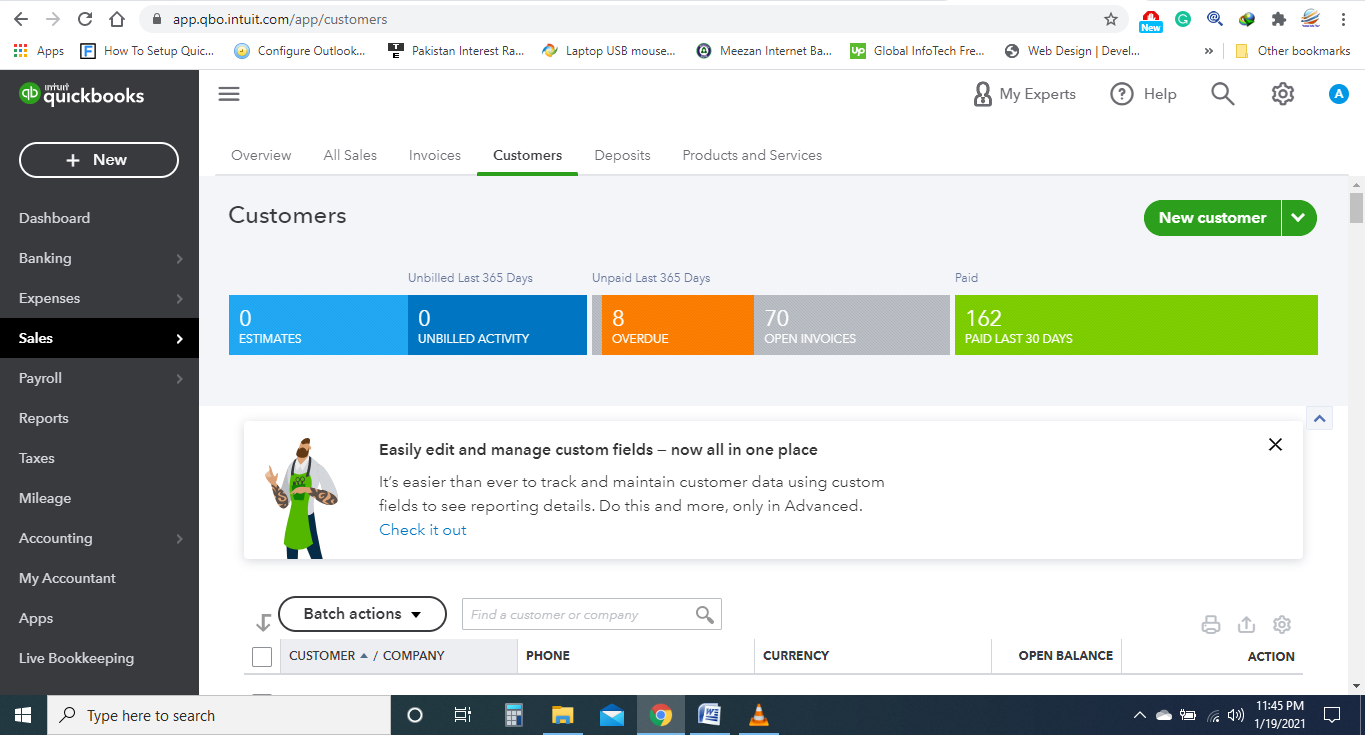The image size is (1365, 735).
Task: Open the QuickBooks hamburger navigation menu
Action: (x=229, y=94)
